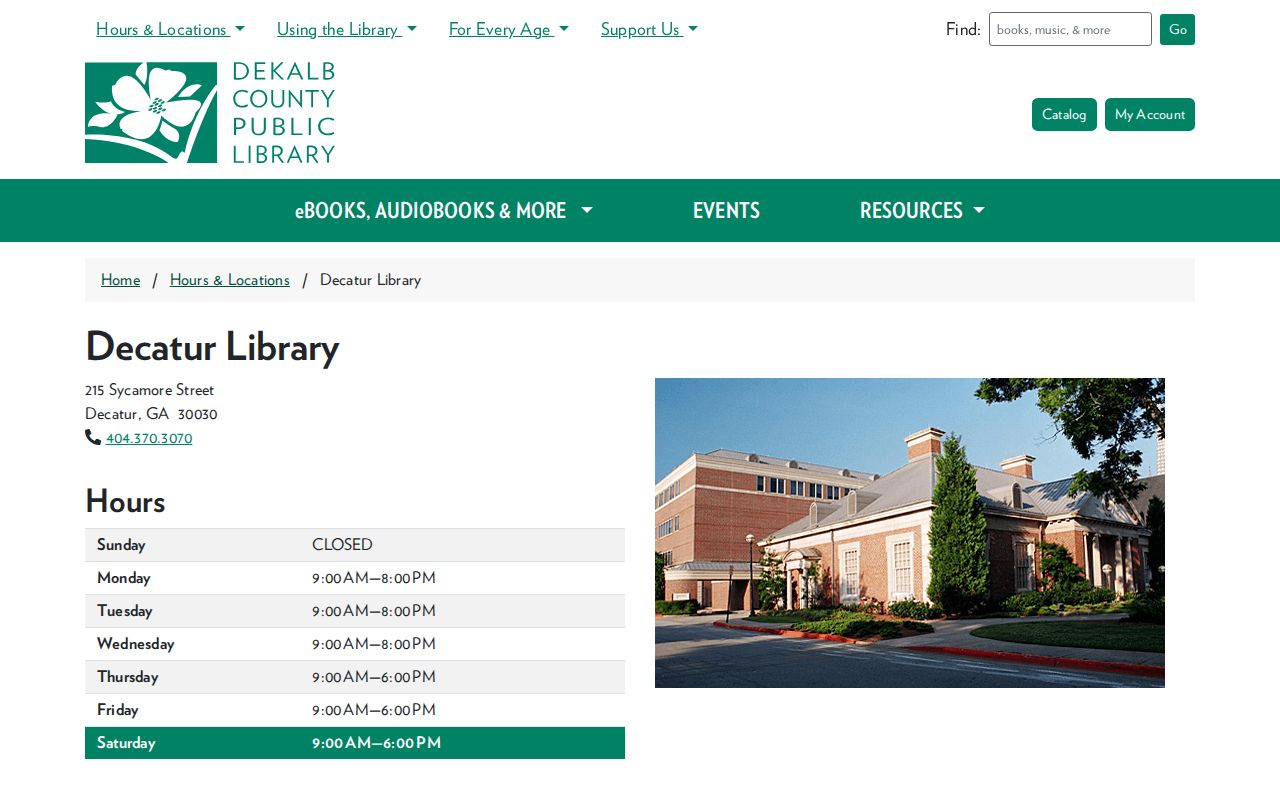Open the Using the Library dropdown

tap(347, 29)
